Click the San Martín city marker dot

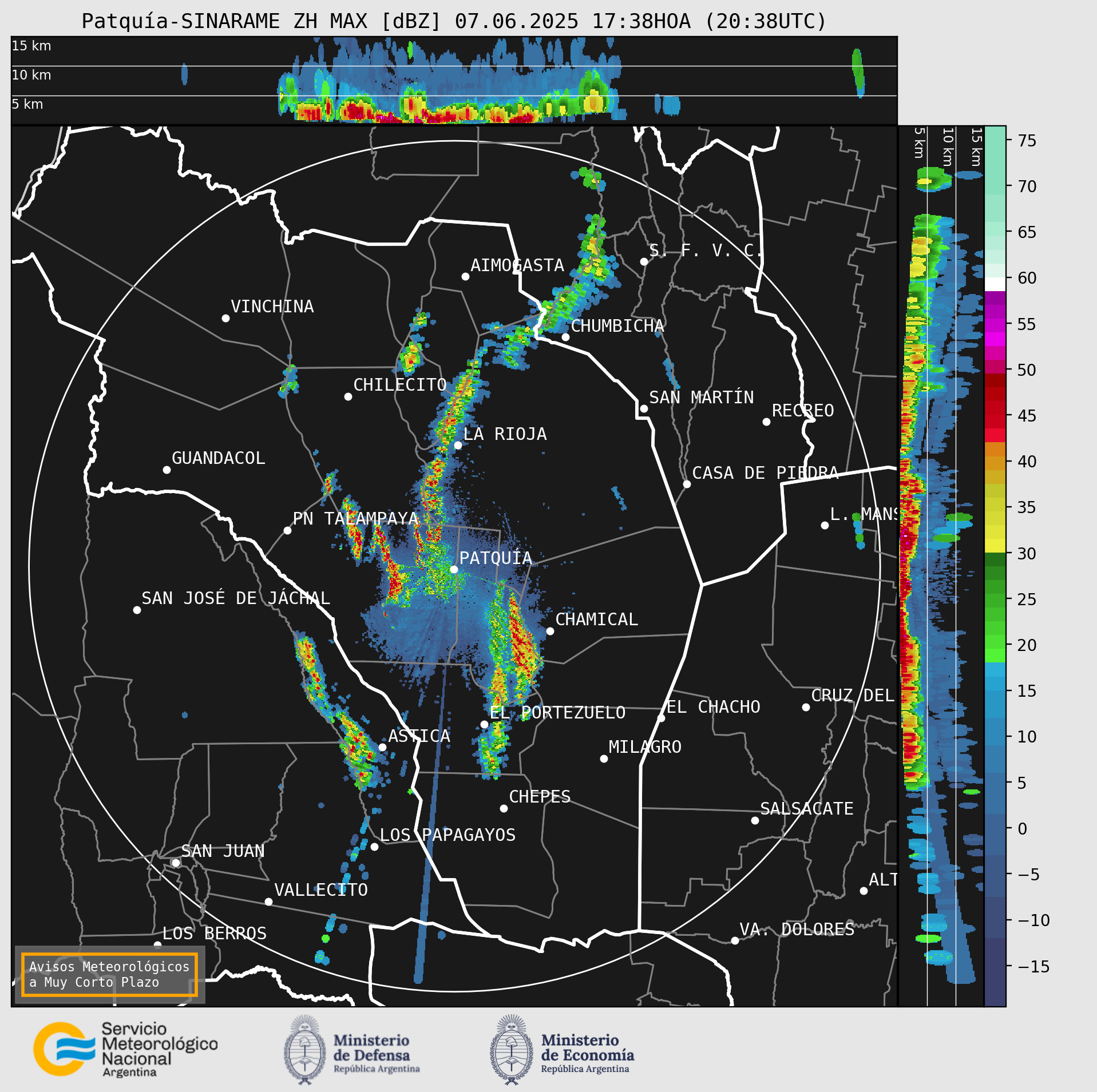tap(644, 408)
